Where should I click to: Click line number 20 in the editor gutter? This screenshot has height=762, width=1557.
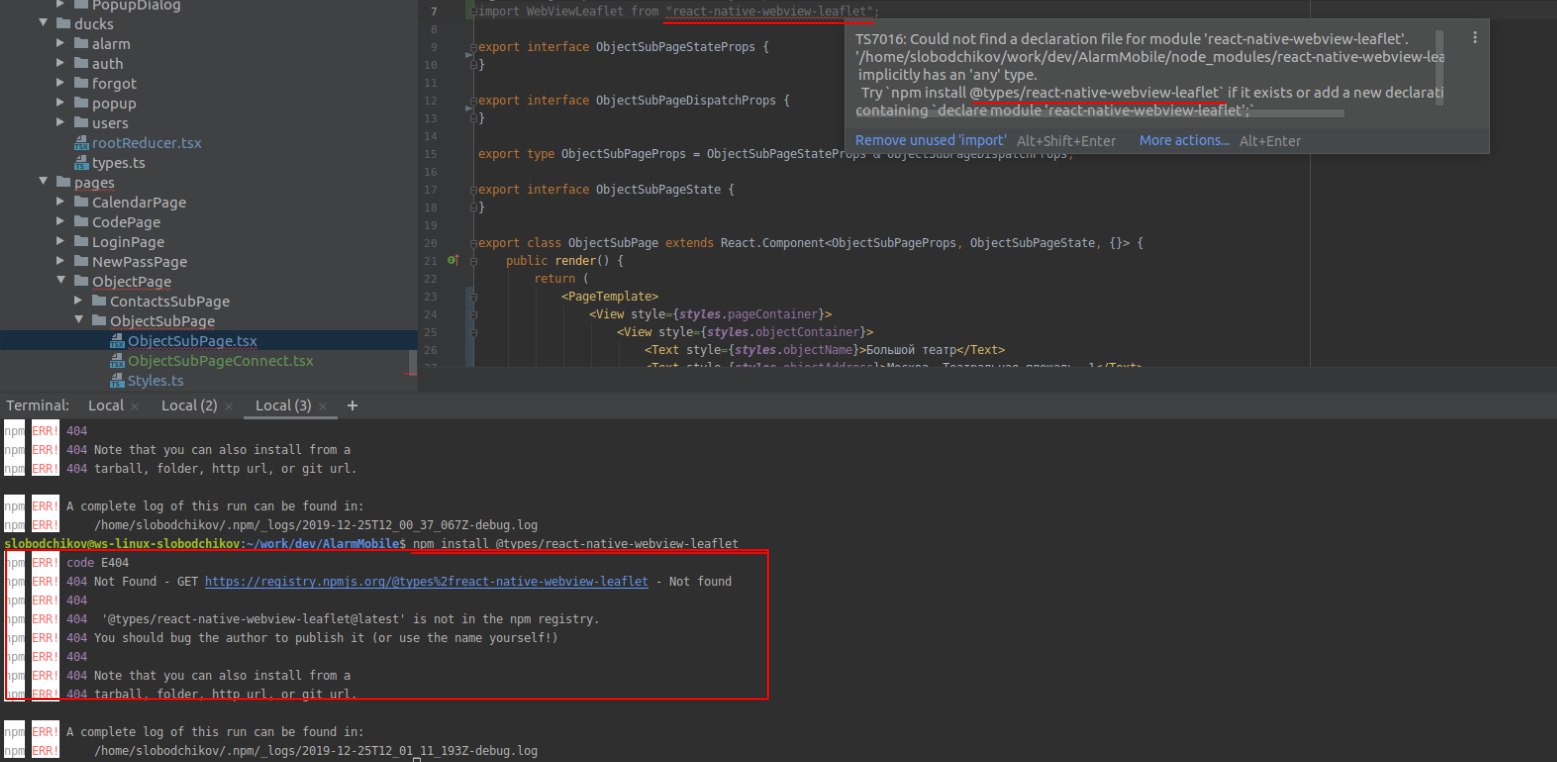(431, 243)
